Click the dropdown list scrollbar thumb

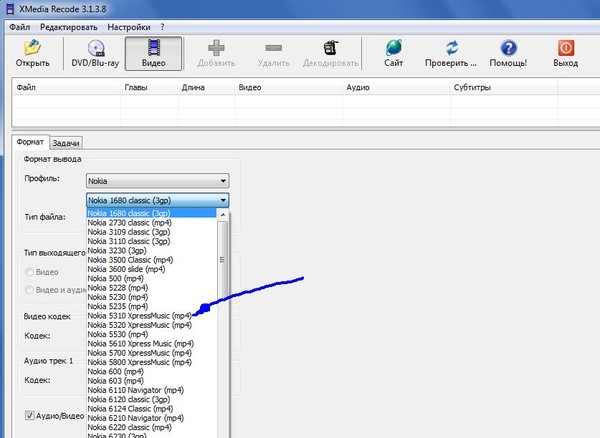pos(222,260)
